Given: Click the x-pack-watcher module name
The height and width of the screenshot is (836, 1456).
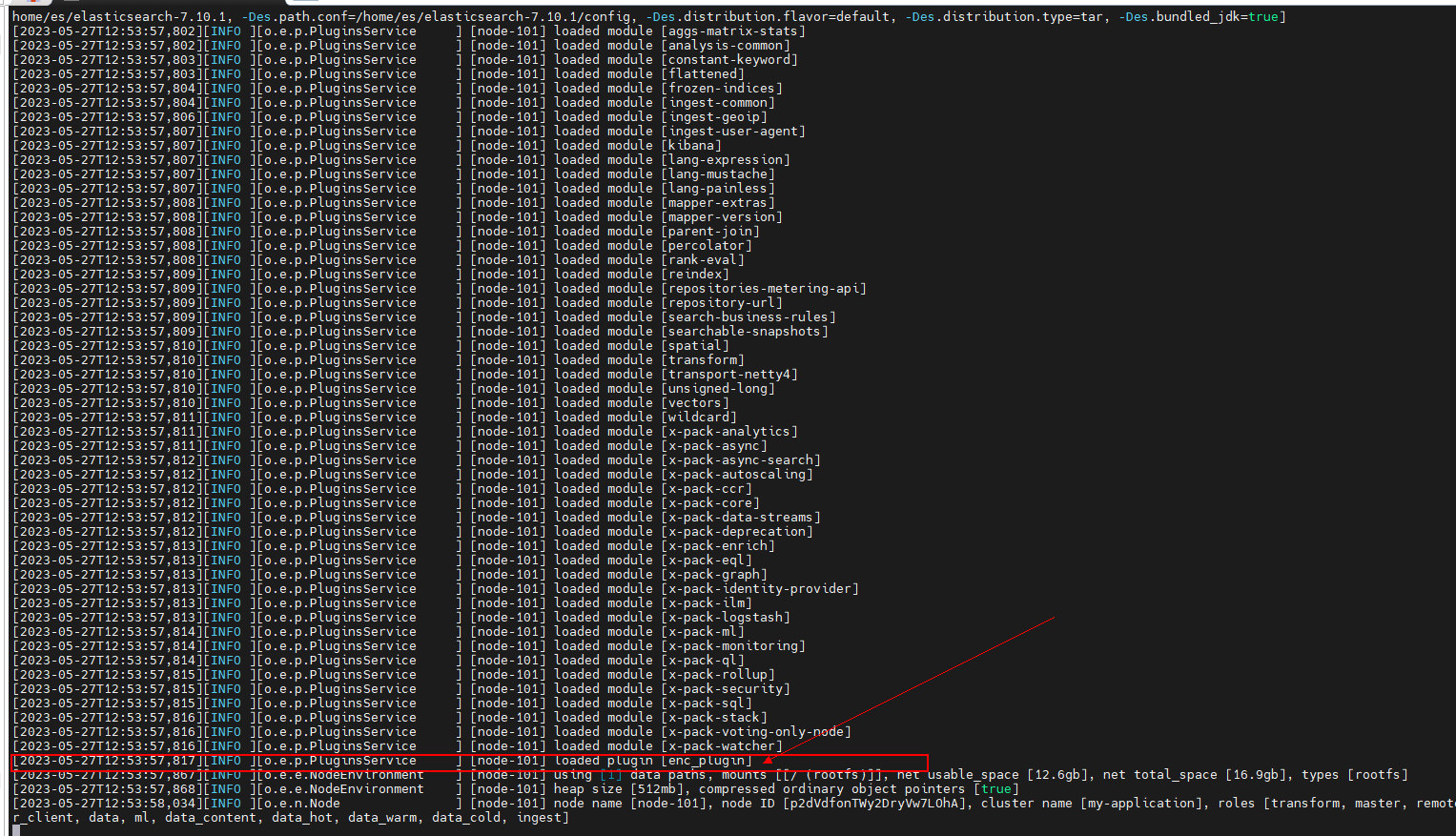Looking at the screenshot, I should point(722,746).
